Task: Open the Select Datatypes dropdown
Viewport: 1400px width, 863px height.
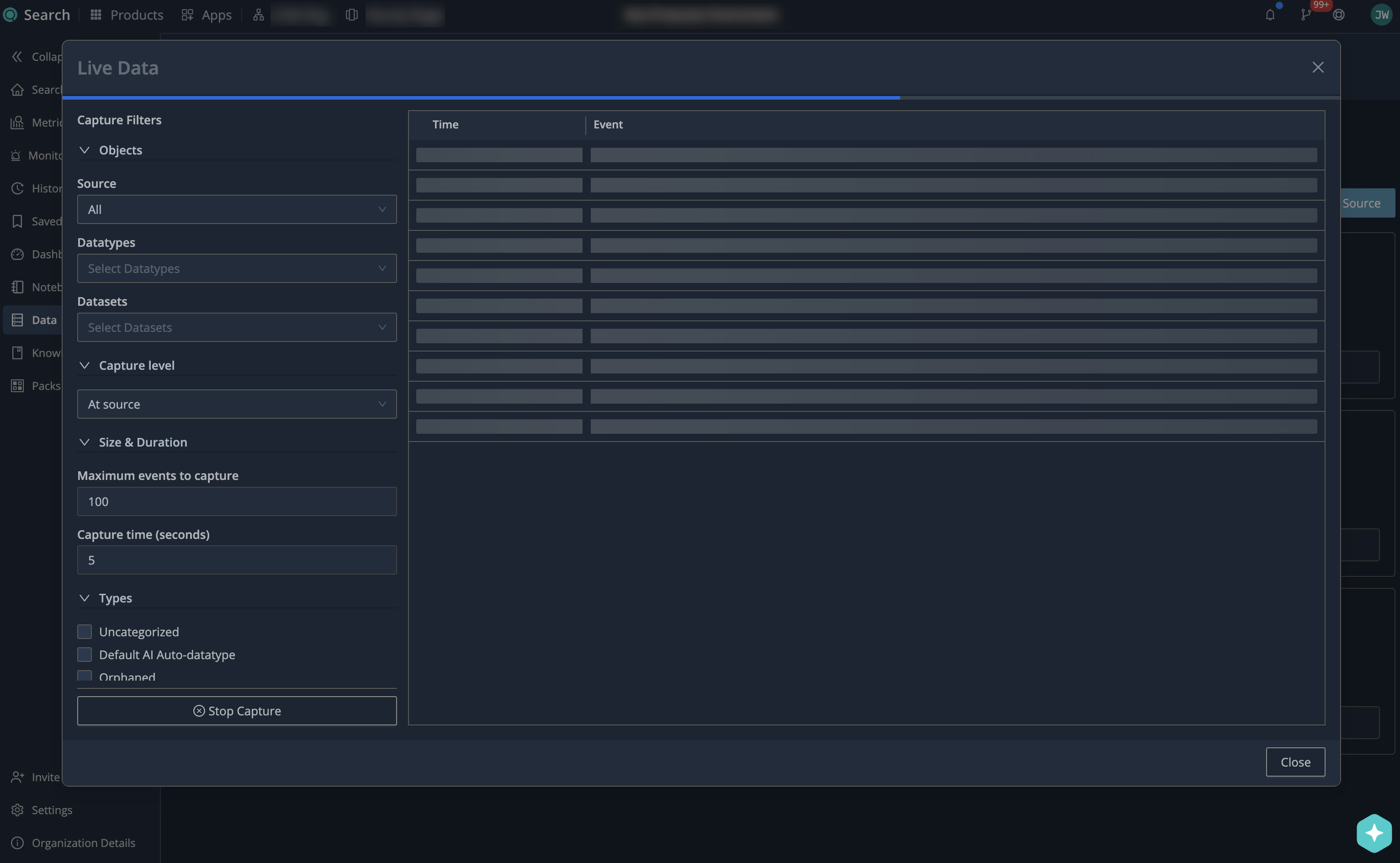Action: coord(237,268)
